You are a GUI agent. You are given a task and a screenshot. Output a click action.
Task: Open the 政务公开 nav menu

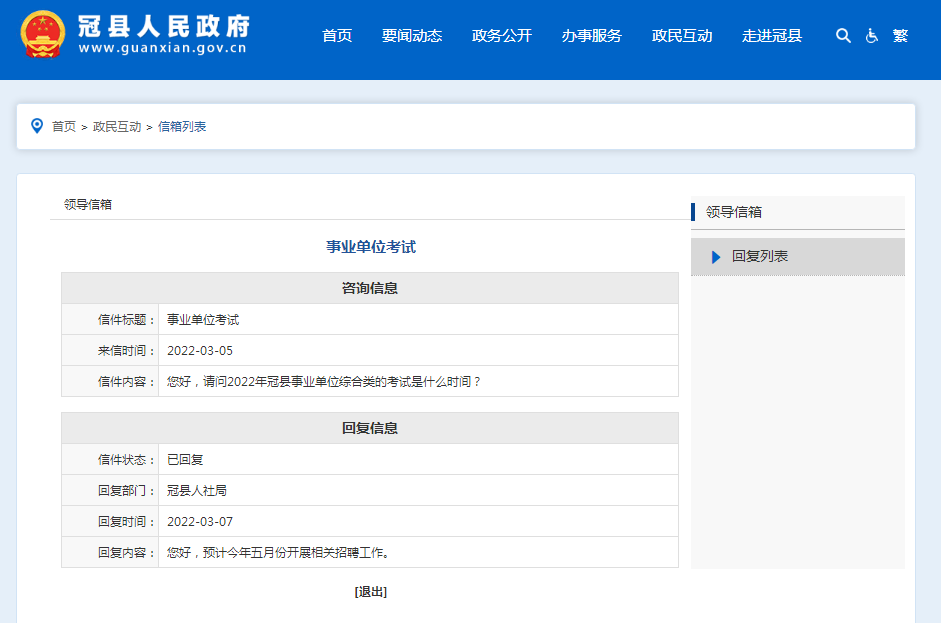[x=502, y=36]
